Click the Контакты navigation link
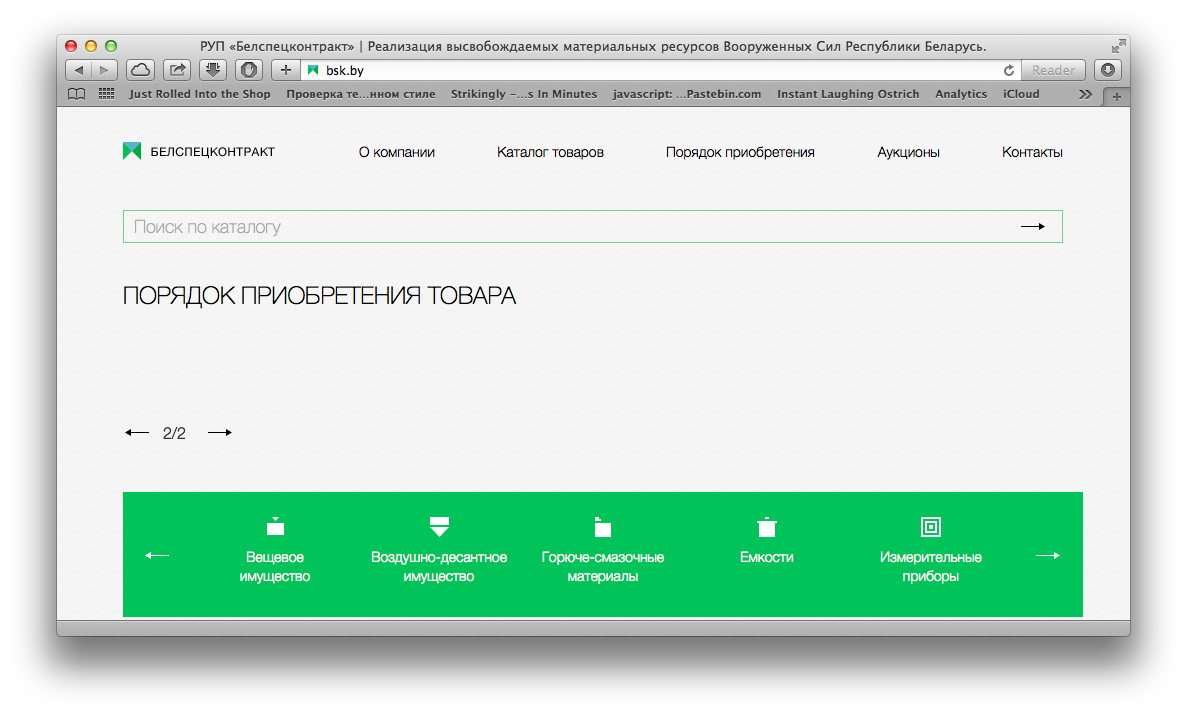 click(1032, 152)
